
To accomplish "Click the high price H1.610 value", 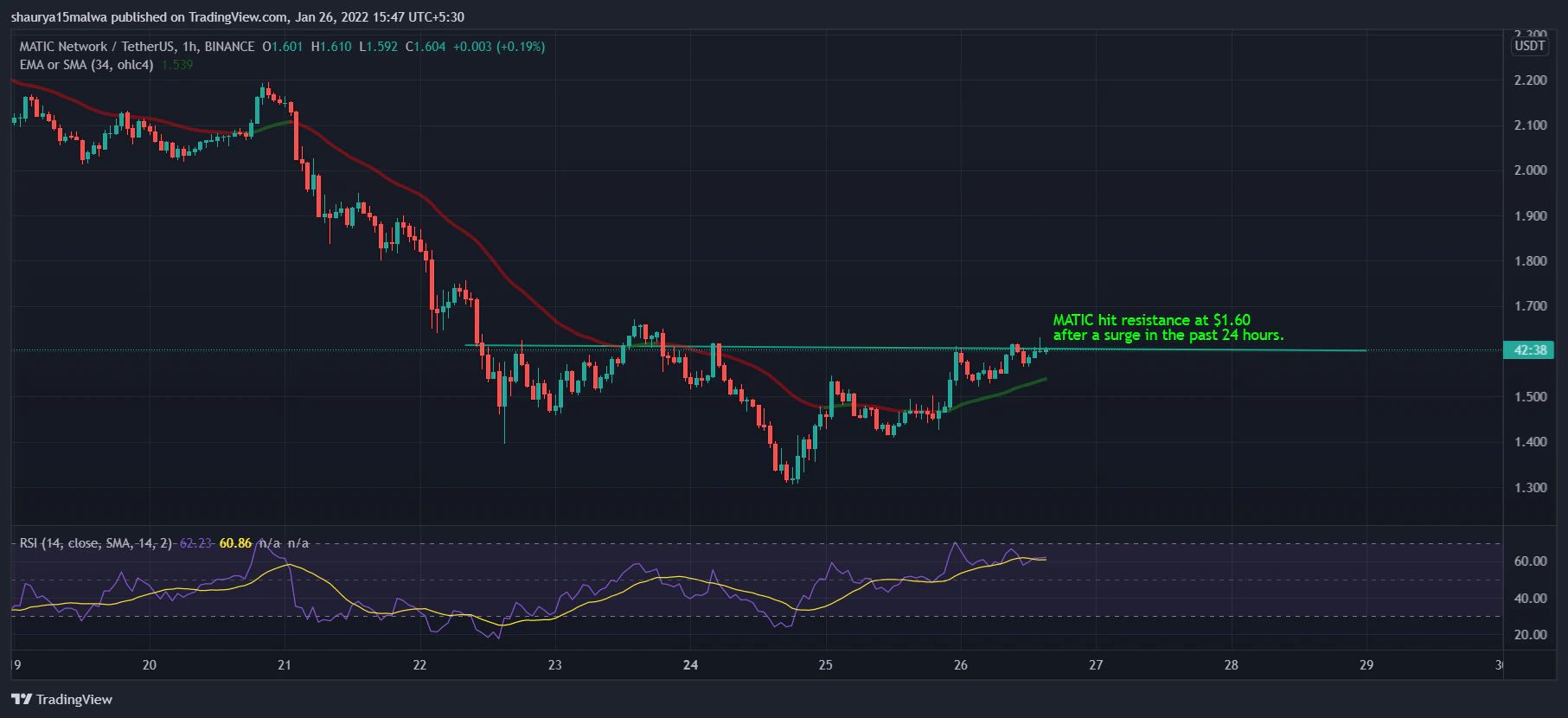I will click(x=331, y=47).
